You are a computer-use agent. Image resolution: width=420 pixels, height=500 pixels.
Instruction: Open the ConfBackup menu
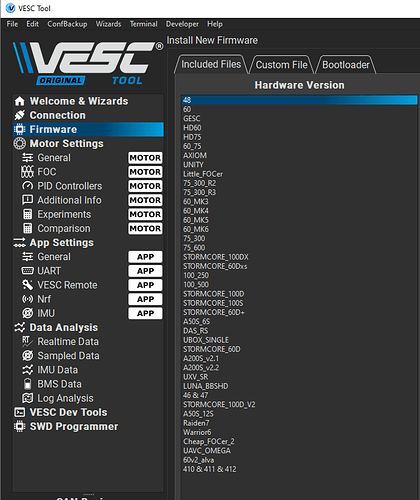tap(67, 24)
